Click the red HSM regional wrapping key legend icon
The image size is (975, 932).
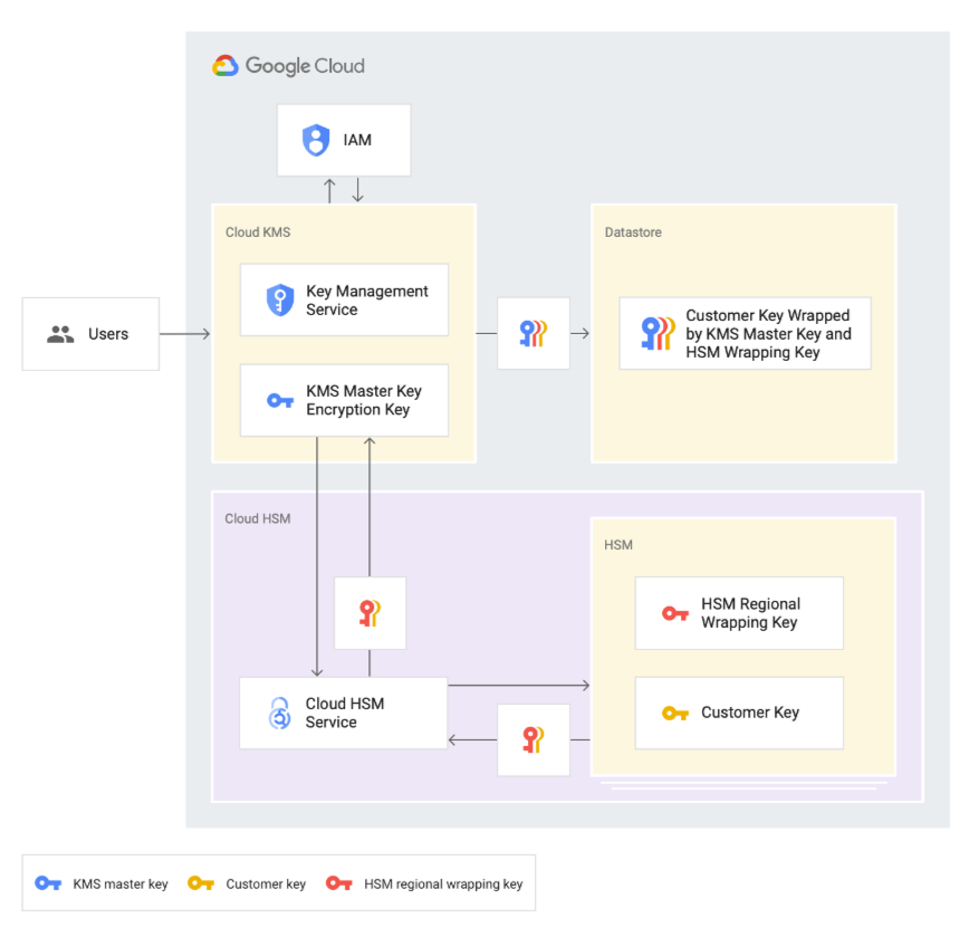click(x=339, y=883)
